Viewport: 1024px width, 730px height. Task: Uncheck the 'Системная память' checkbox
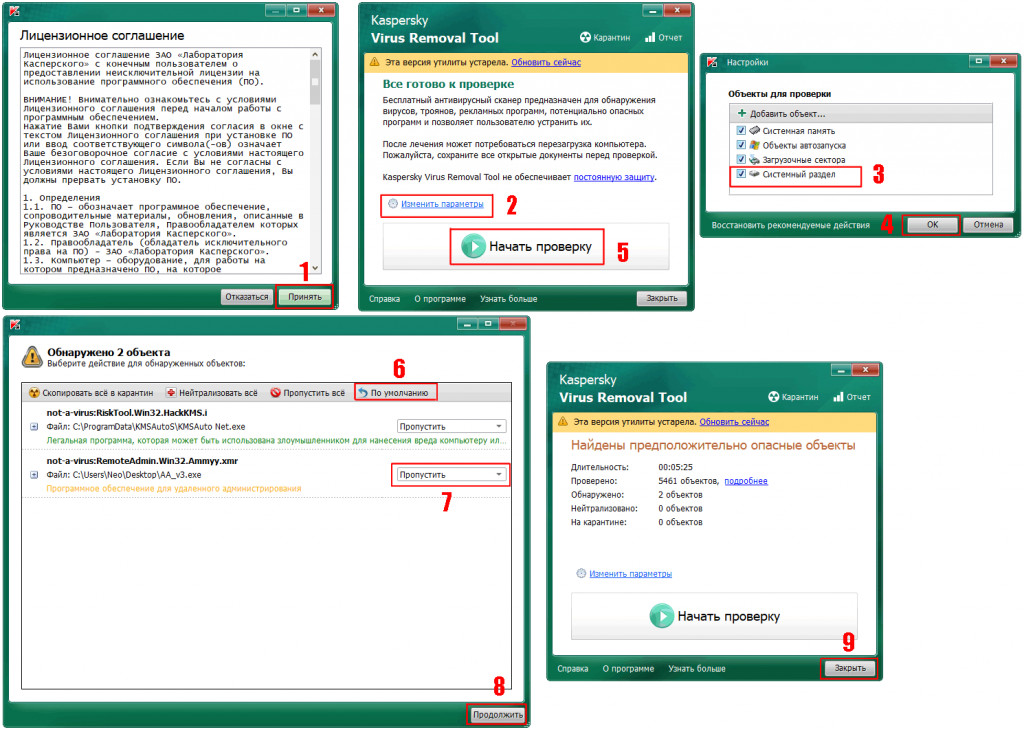pos(741,131)
